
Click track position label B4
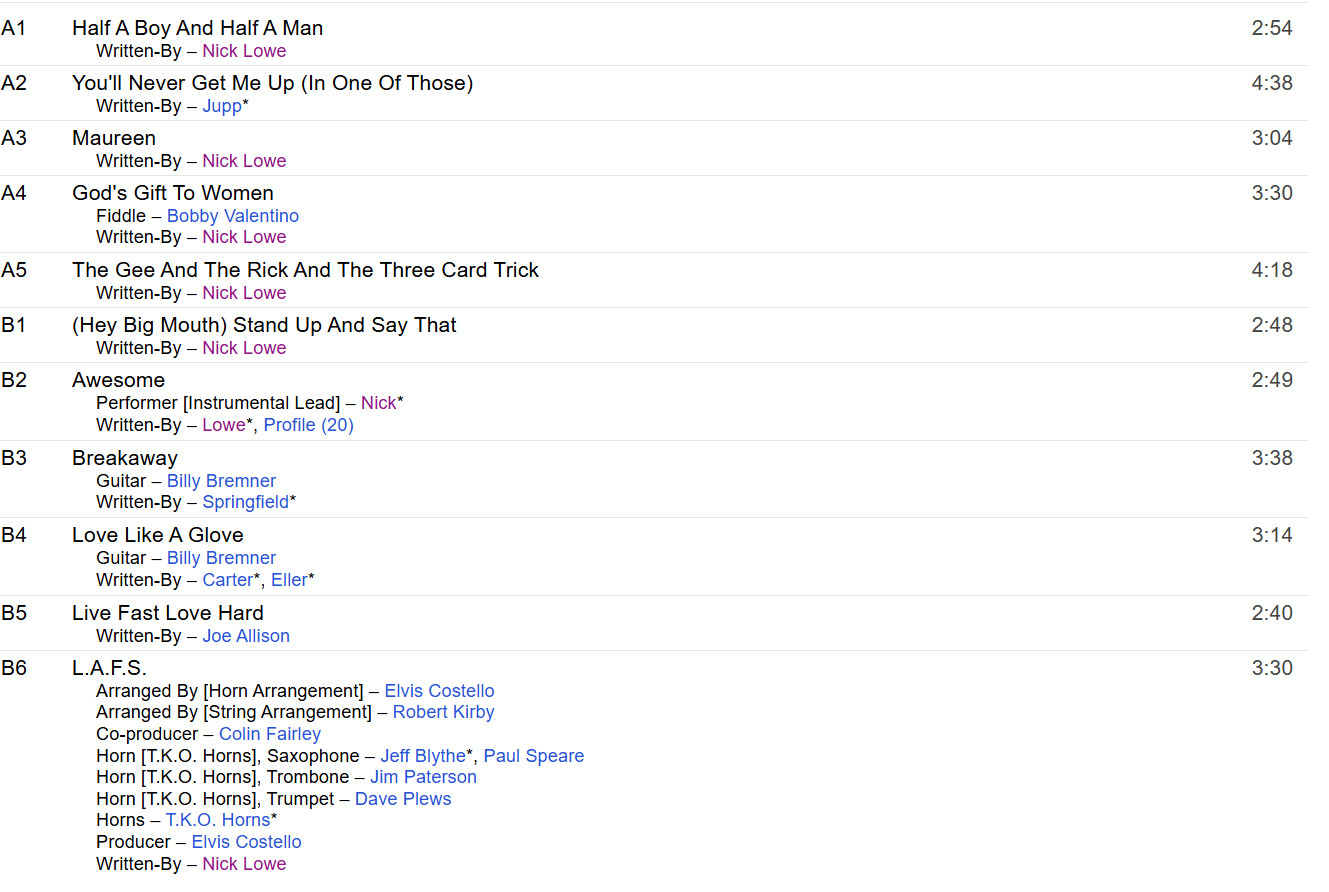(14, 535)
